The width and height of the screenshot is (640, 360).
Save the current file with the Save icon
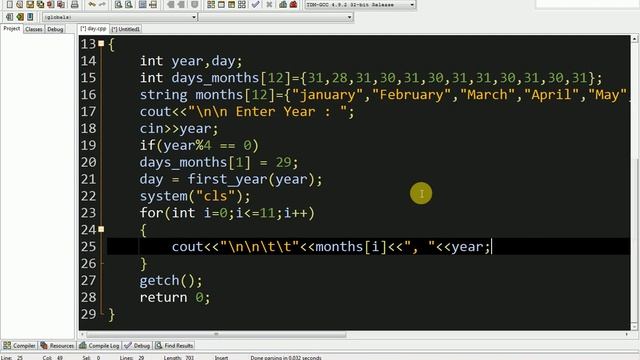click(x=30, y=4)
